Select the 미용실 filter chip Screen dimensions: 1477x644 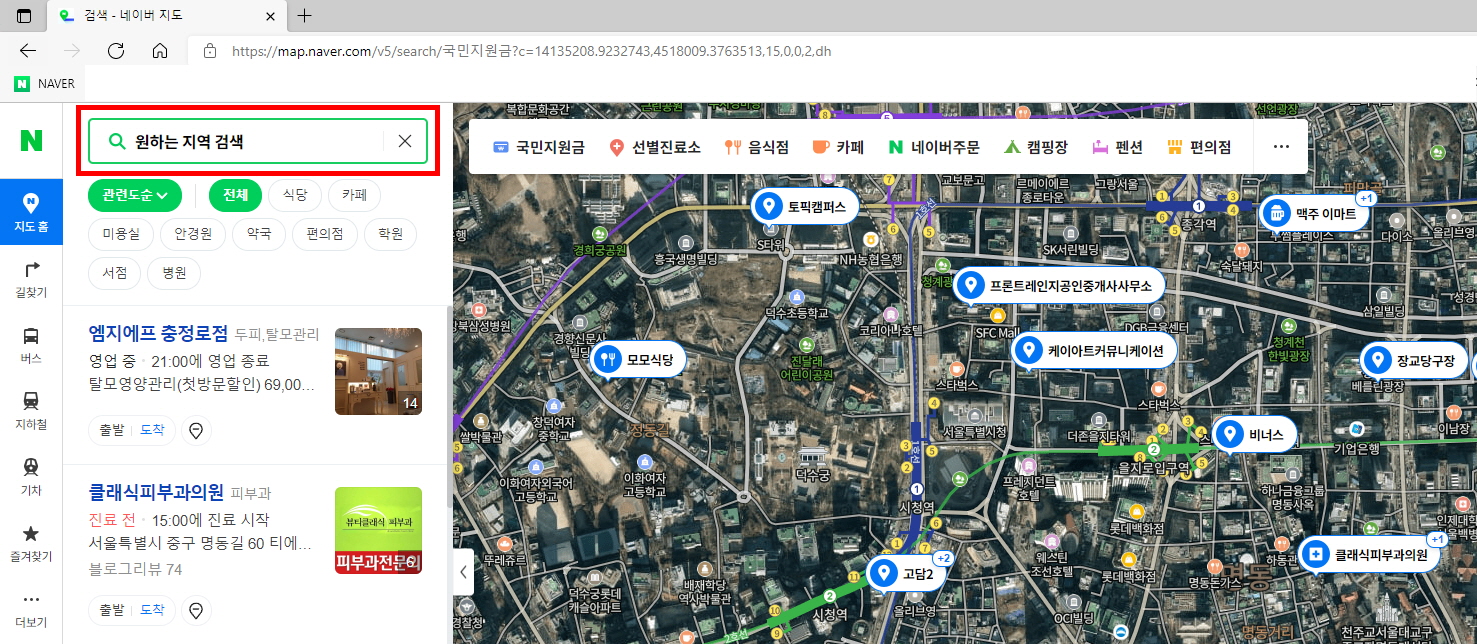click(x=121, y=234)
